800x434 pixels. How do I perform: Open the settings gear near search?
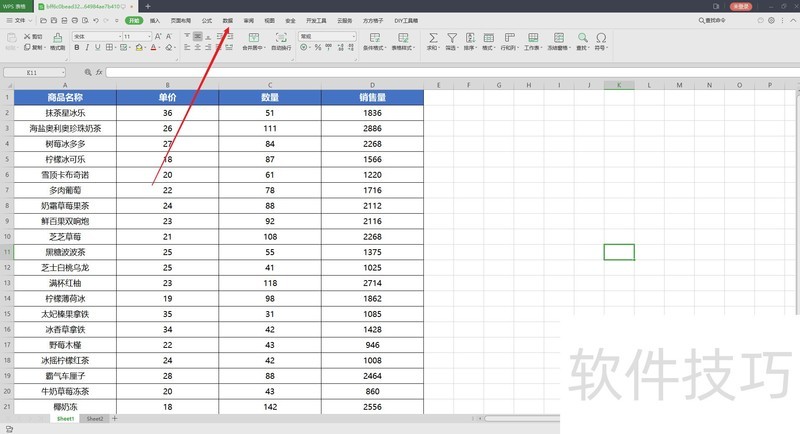pos(771,20)
